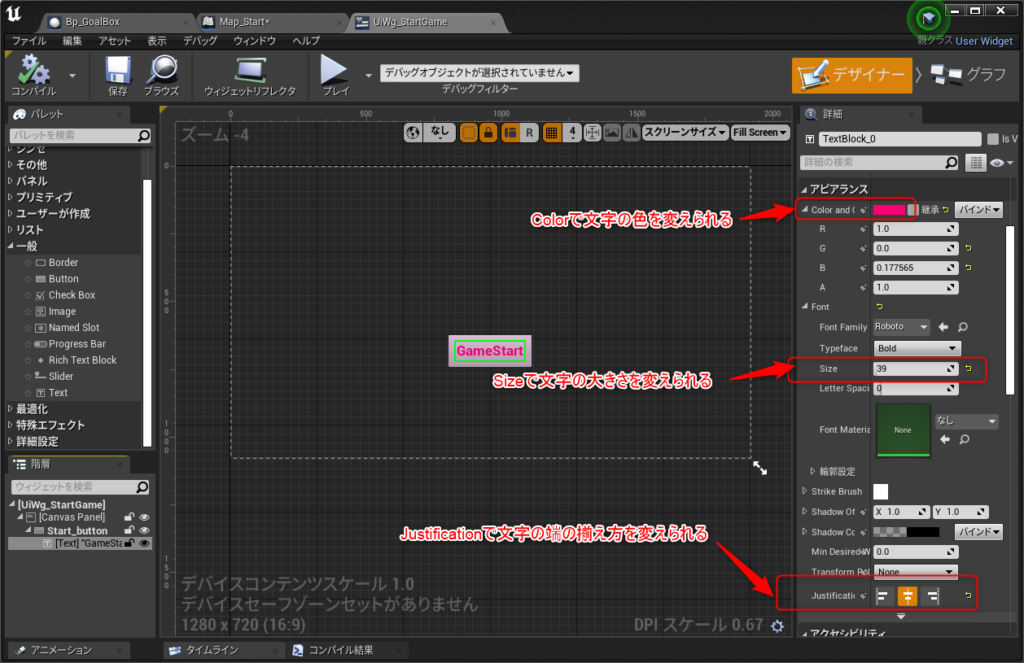Open the Widget Reflector (ウィジェットリフレクタ) tool
Screen dimensions: 1024x663
coord(249,70)
